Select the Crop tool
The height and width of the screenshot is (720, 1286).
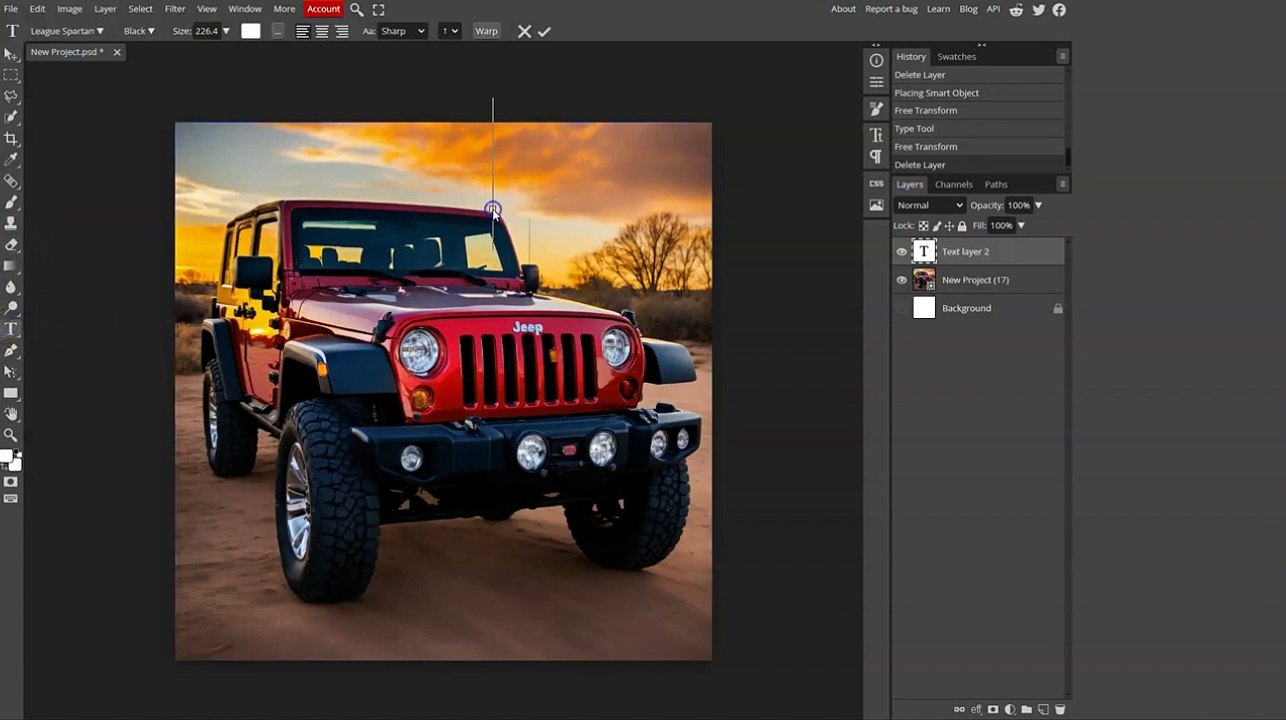(x=11, y=139)
